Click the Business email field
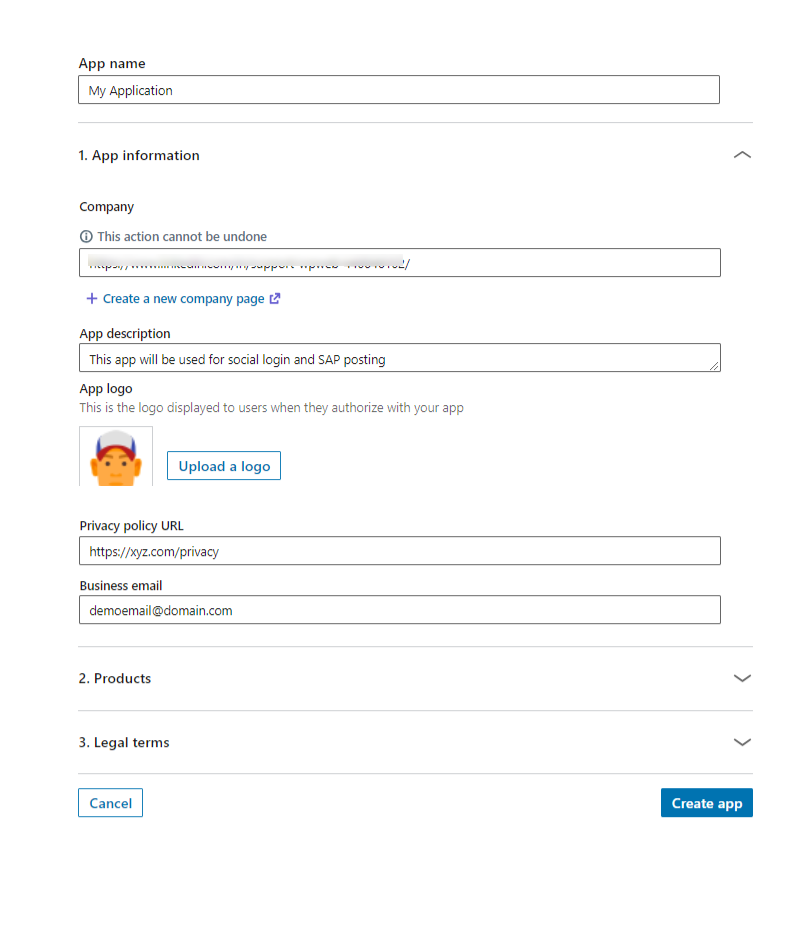 [x=399, y=609]
